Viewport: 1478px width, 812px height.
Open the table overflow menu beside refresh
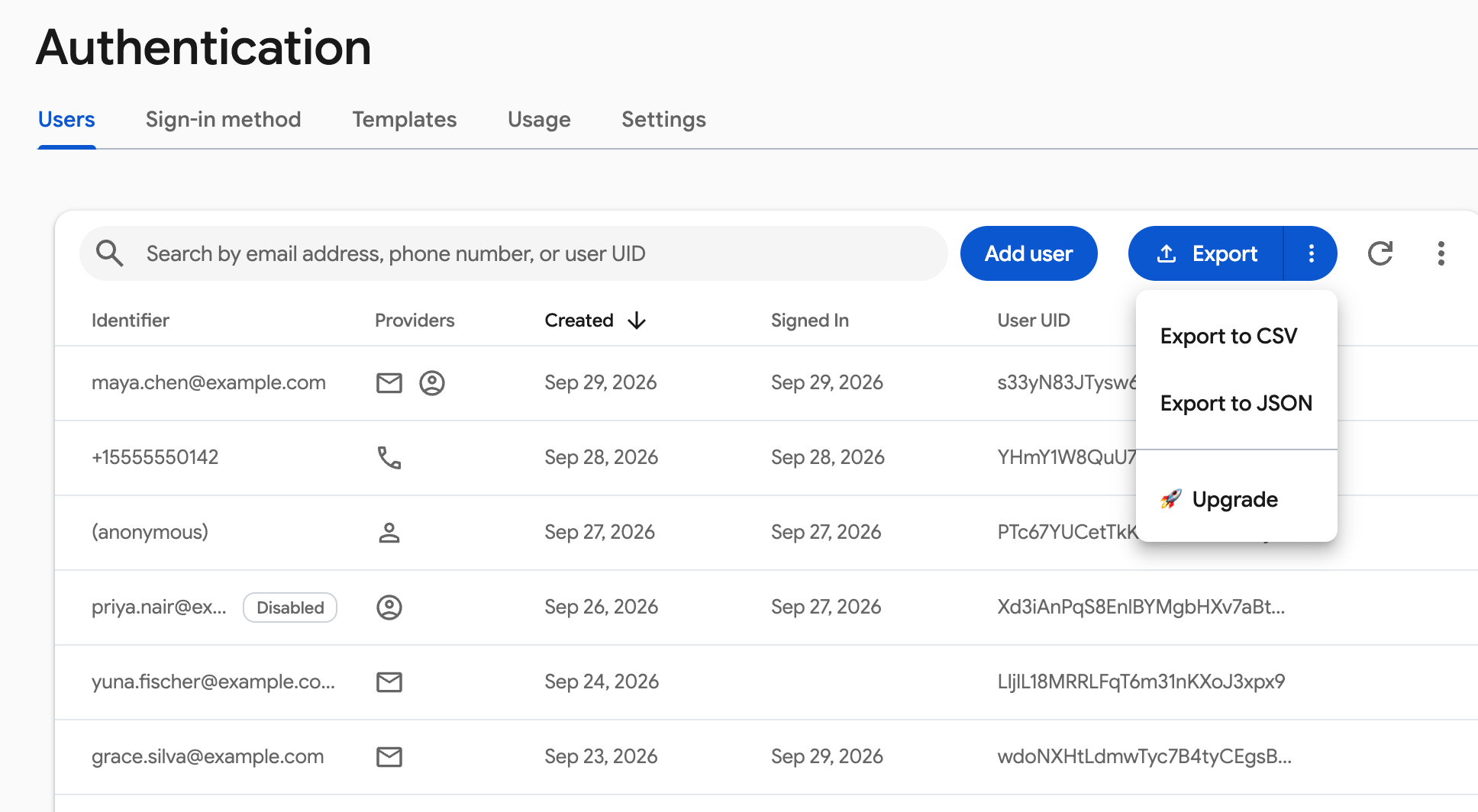(x=1441, y=253)
